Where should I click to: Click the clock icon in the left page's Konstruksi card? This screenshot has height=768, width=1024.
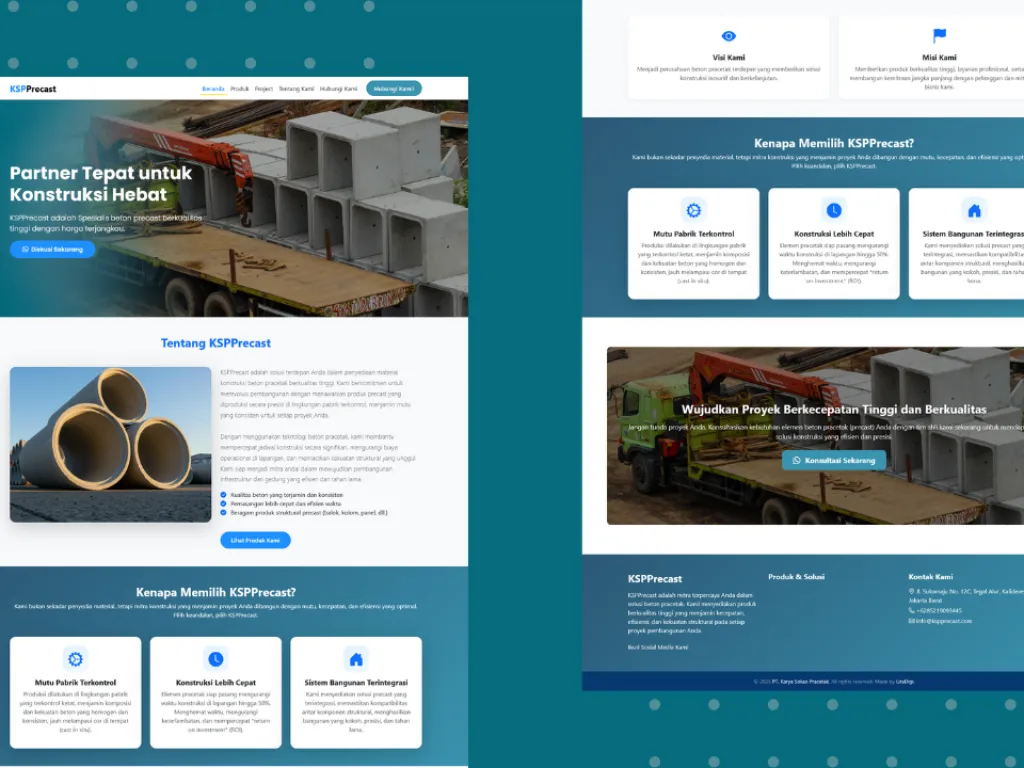tap(216, 658)
